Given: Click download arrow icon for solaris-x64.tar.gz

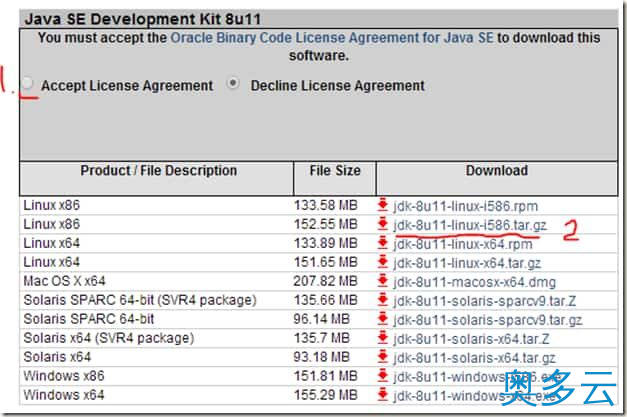Looking at the screenshot, I should pos(383,357).
